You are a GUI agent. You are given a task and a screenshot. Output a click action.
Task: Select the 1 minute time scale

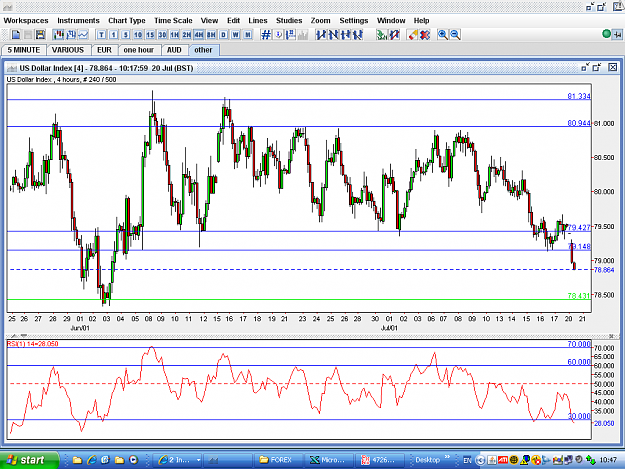(114, 35)
